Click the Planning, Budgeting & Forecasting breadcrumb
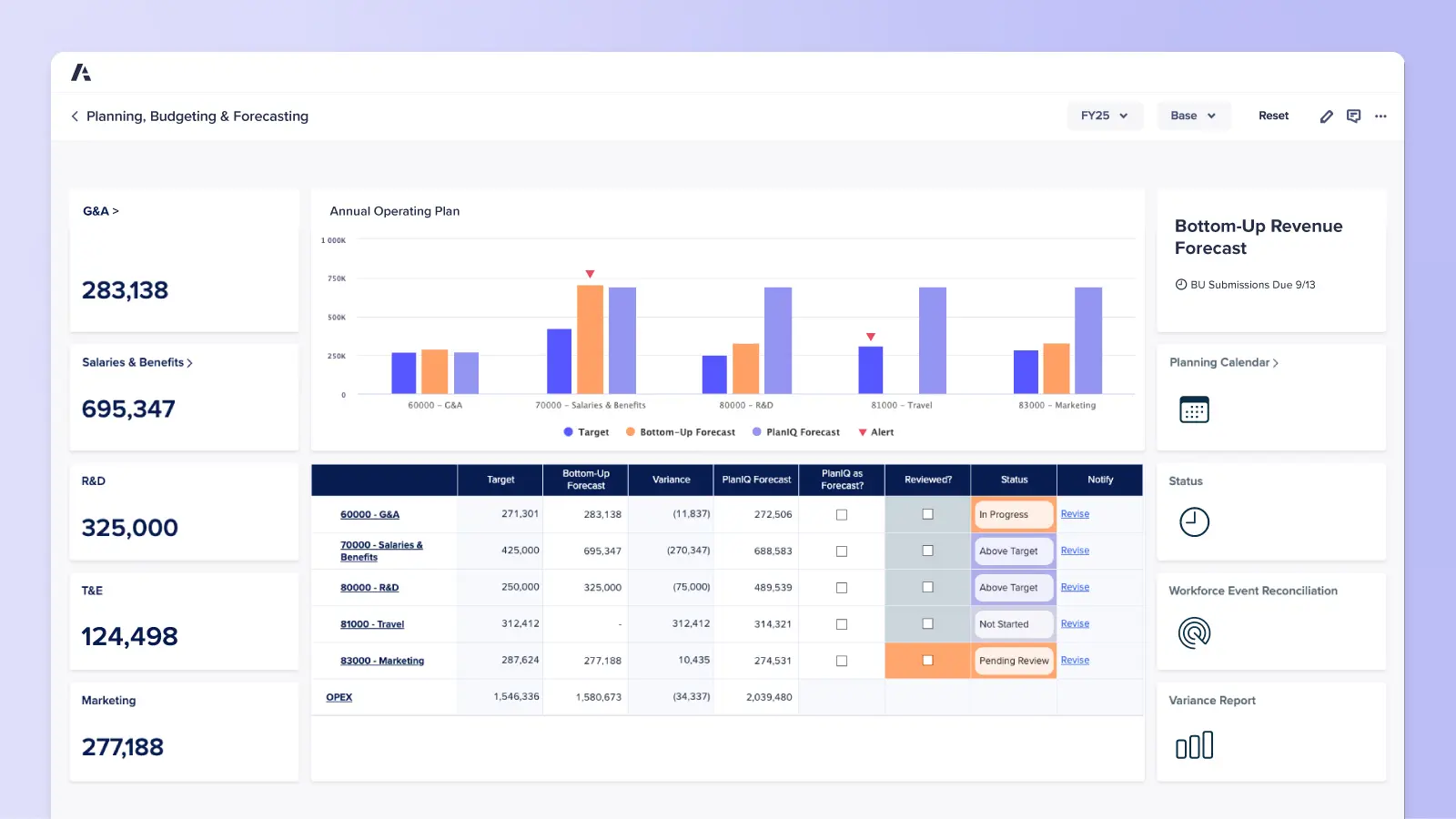Image resolution: width=1456 pixels, height=819 pixels. coord(197,116)
